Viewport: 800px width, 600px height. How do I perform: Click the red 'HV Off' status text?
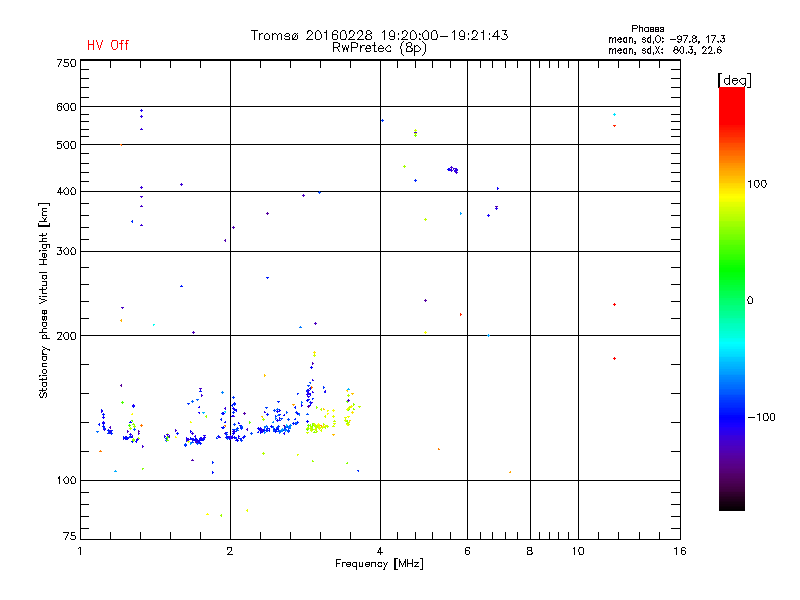(x=108, y=45)
